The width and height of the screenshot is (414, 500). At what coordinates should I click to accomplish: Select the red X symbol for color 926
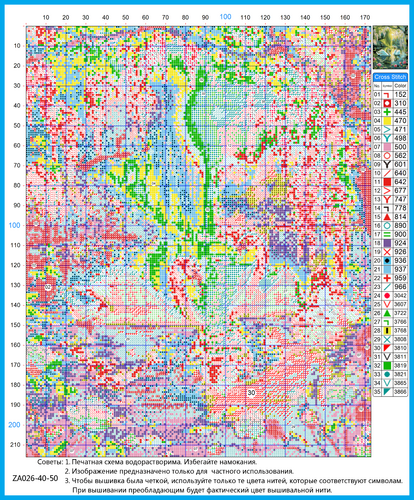[x=387, y=252]
